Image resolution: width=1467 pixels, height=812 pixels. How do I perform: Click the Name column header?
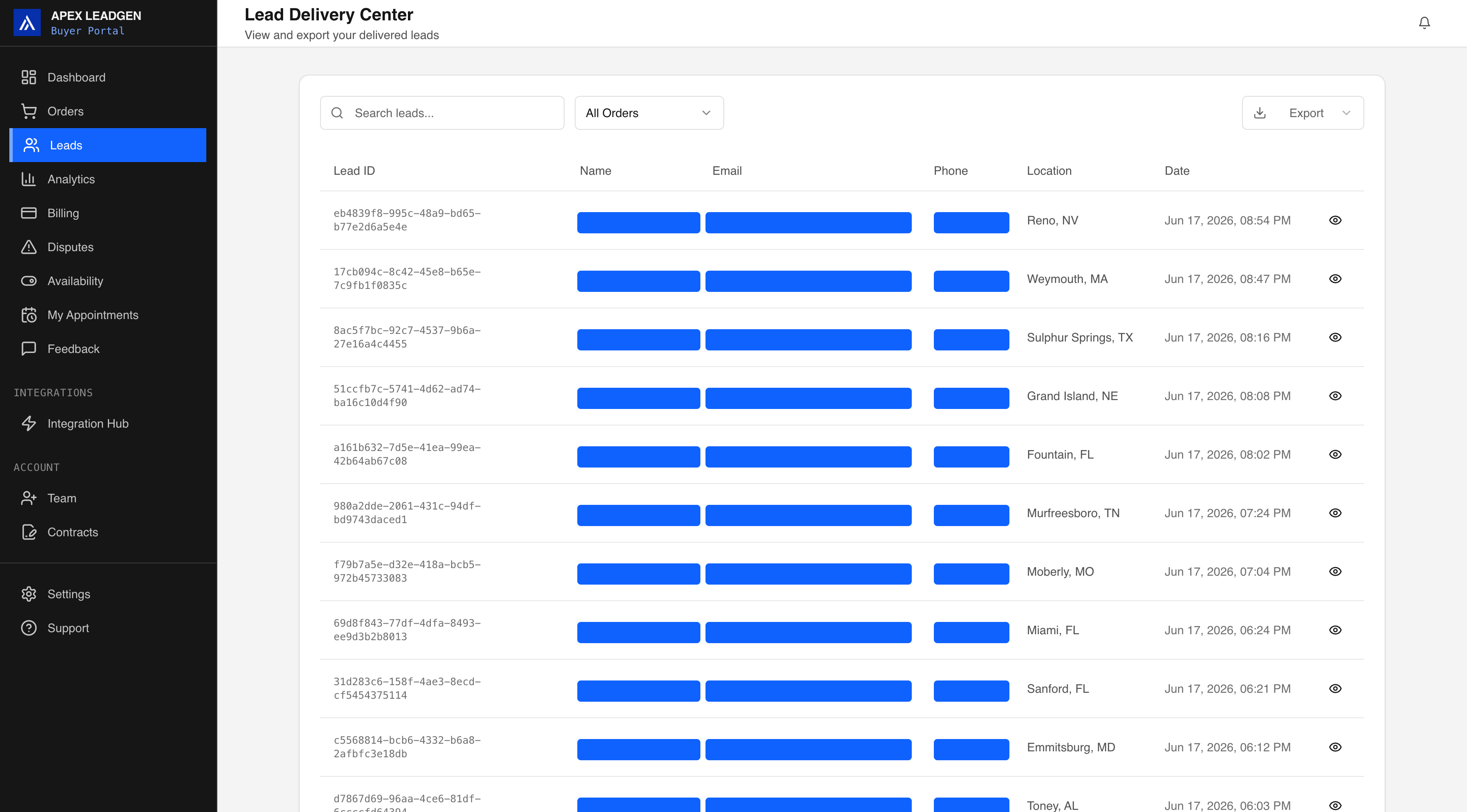point(595,171)
